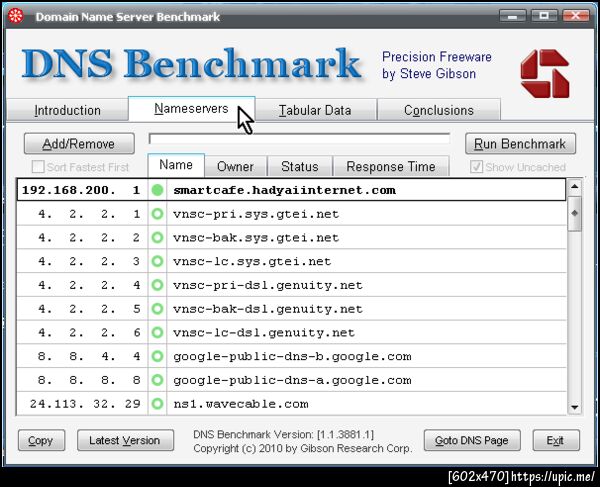The image size is (600, 487).
Task: Select the Name sub-tab
Action: [x=176, y=165]
